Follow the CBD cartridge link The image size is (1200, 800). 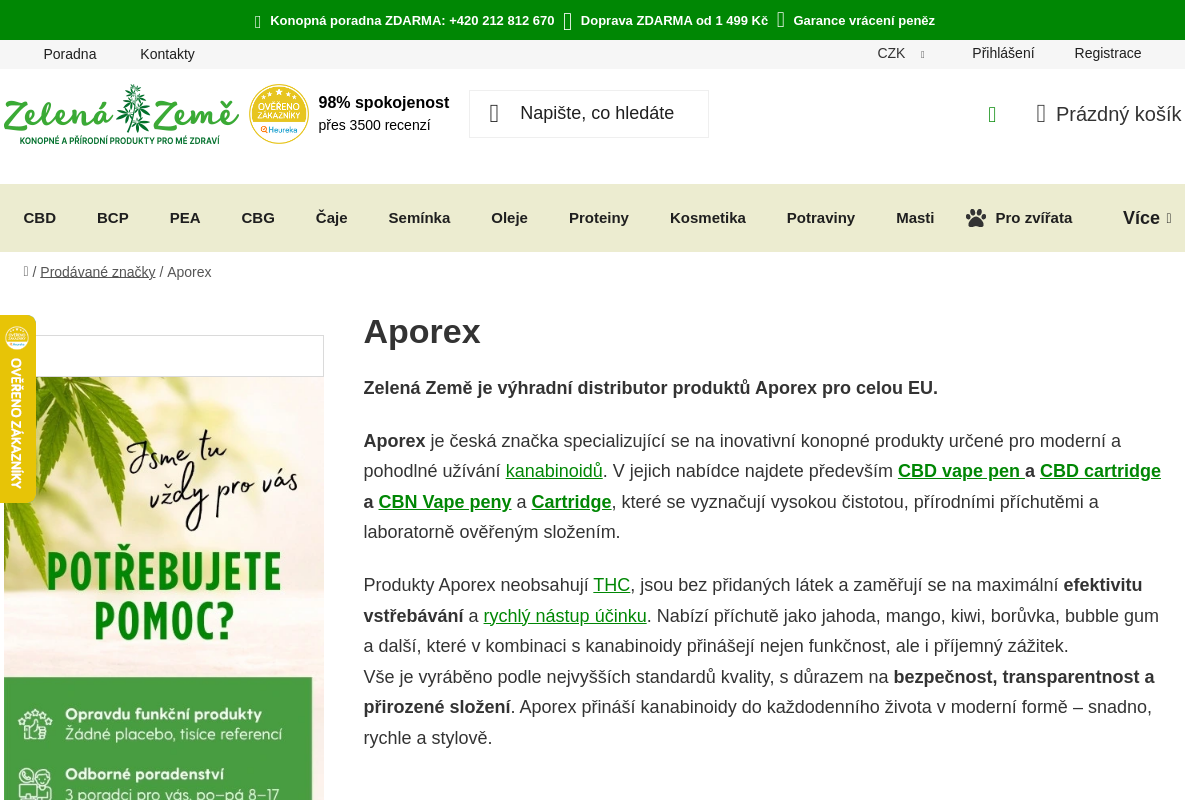pos(1100,471)
